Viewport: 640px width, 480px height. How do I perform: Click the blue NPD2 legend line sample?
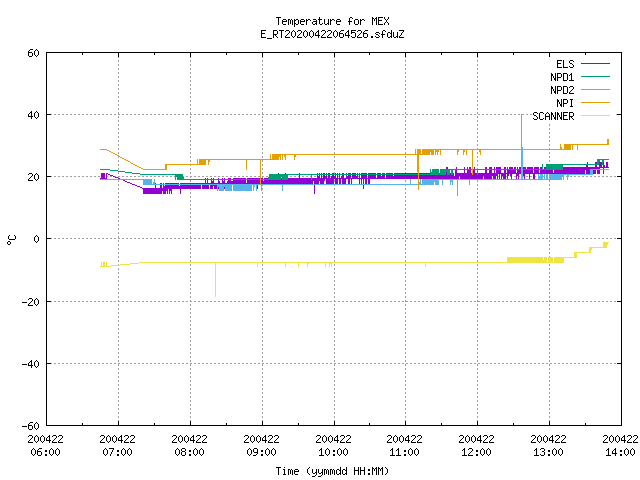[595, 89]
